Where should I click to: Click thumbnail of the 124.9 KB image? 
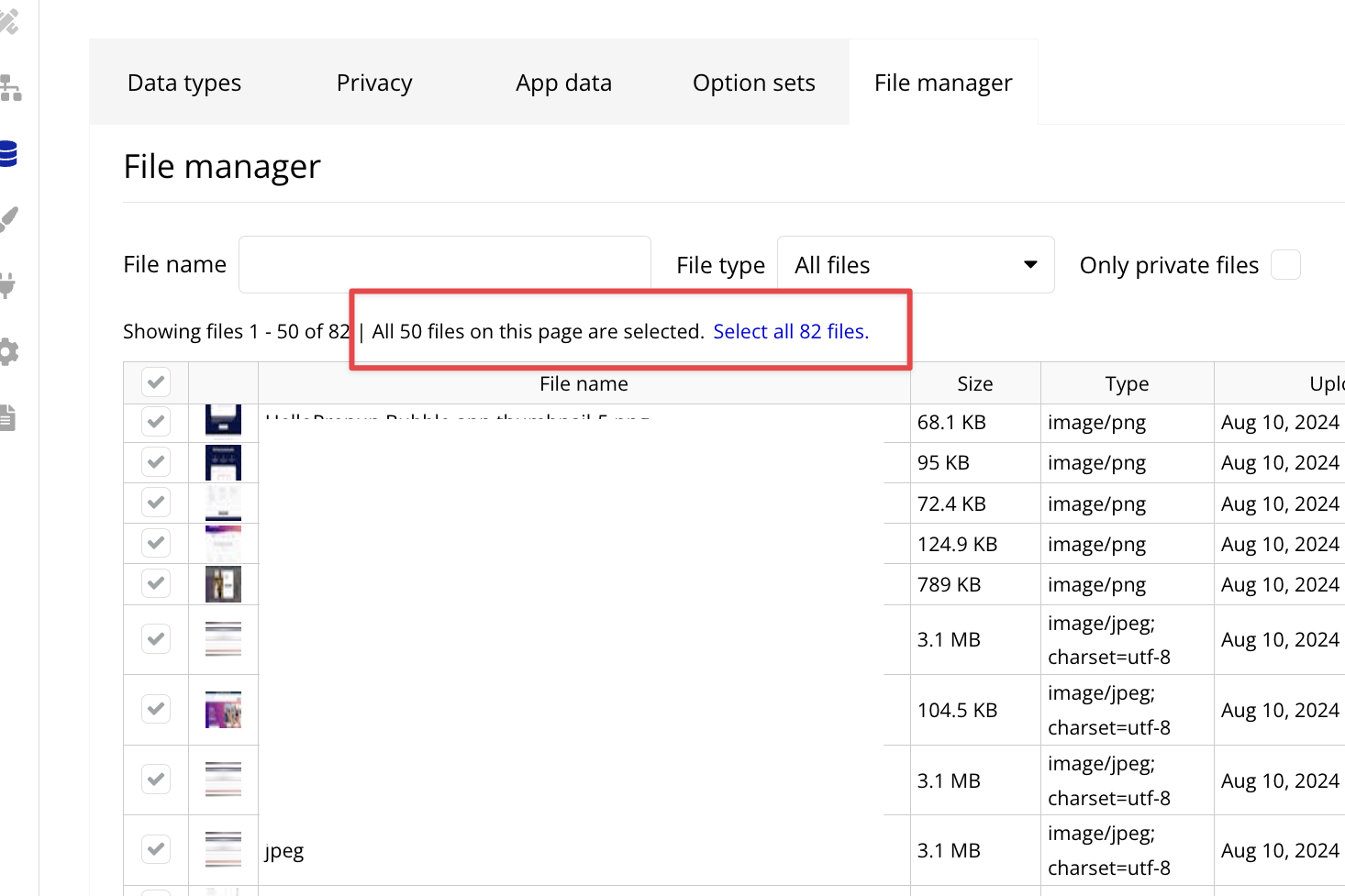click(x=223, y=544)
